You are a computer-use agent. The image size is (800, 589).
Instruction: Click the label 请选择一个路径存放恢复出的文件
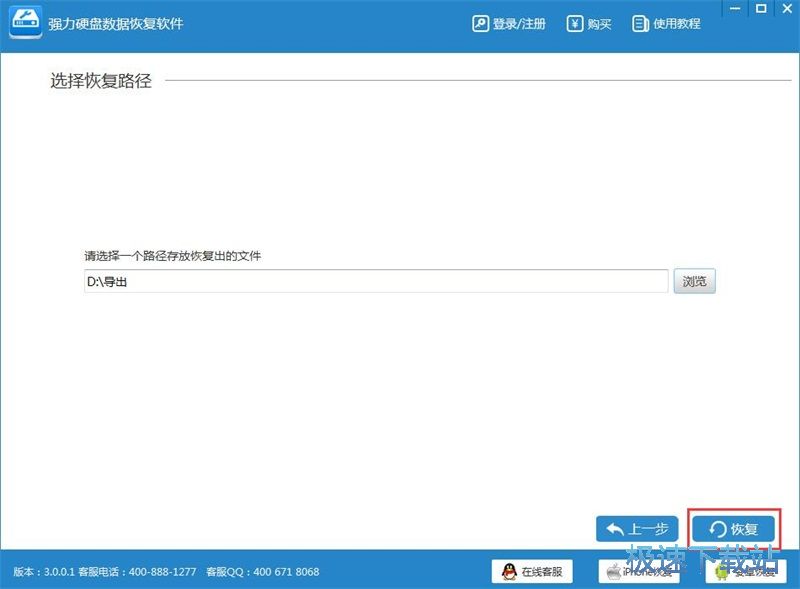pos(172,256)
